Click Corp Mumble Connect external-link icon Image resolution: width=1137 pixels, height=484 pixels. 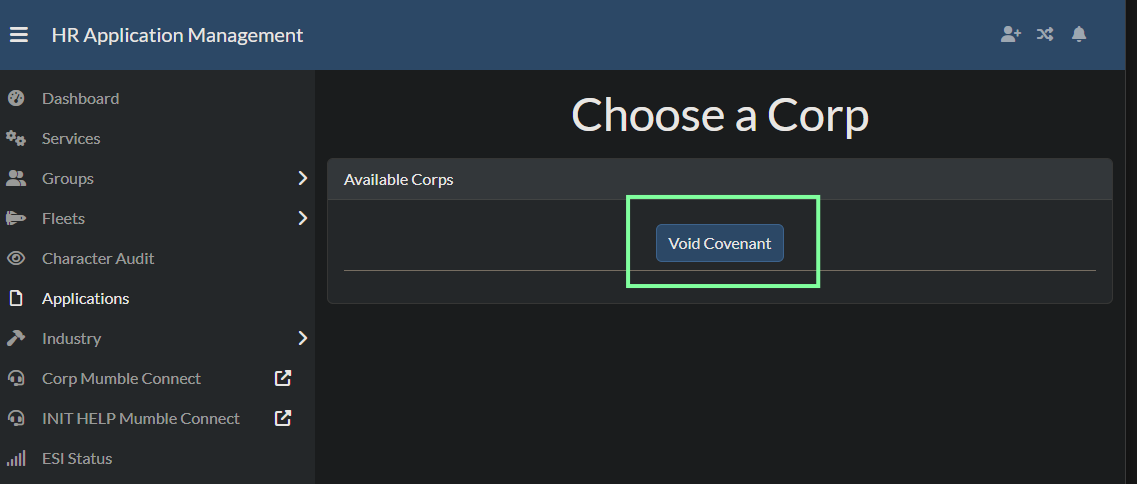coord(283,378)
